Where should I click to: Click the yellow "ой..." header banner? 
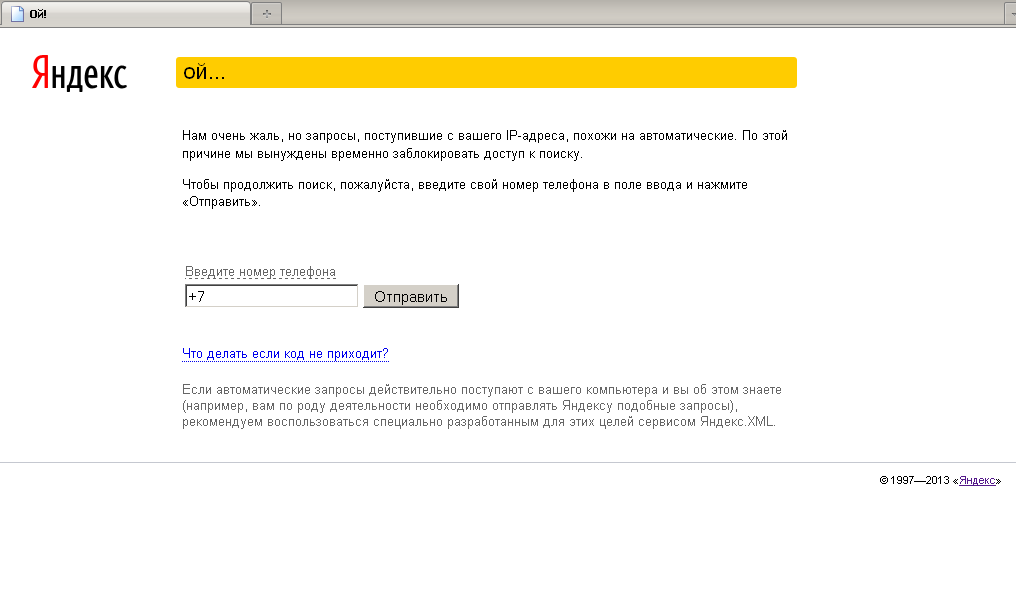click(x=486, y=73)
